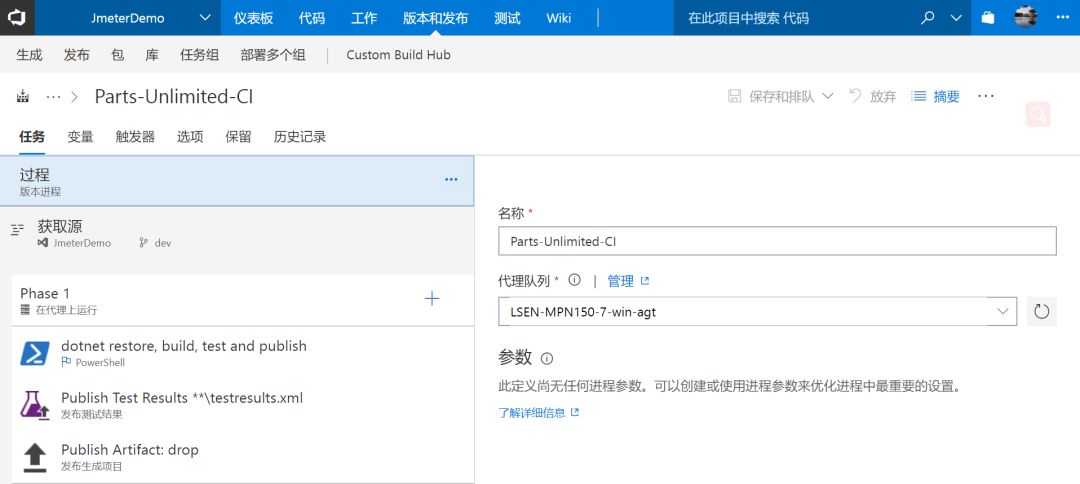Screen dimensions: 1080x484
Task: Open process row ellipsis menu
Action: pyautogui.click(x=451, y=180)
